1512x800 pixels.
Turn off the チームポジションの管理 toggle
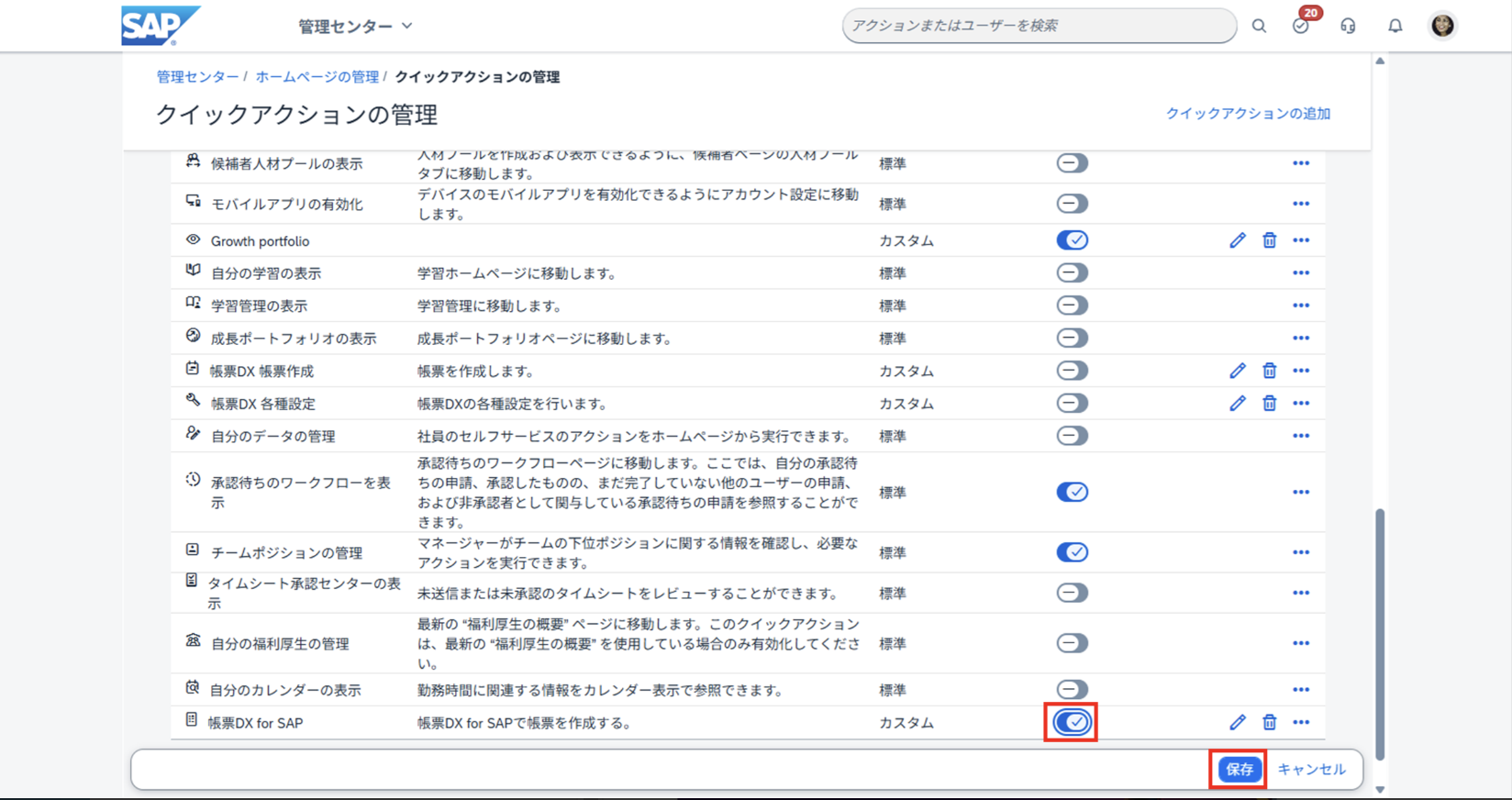(x=1072, y=552)
